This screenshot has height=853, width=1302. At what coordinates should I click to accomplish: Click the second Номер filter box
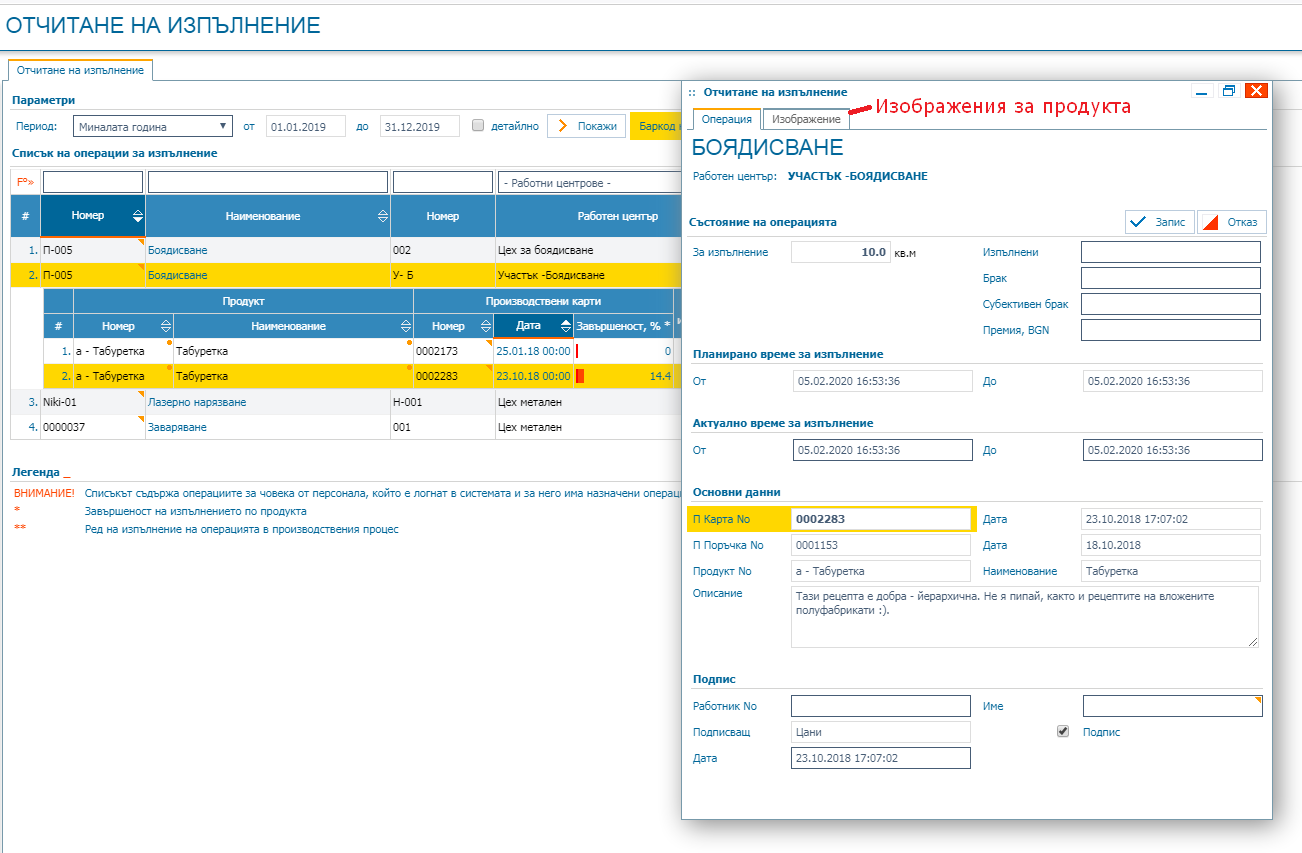point(443,183)
